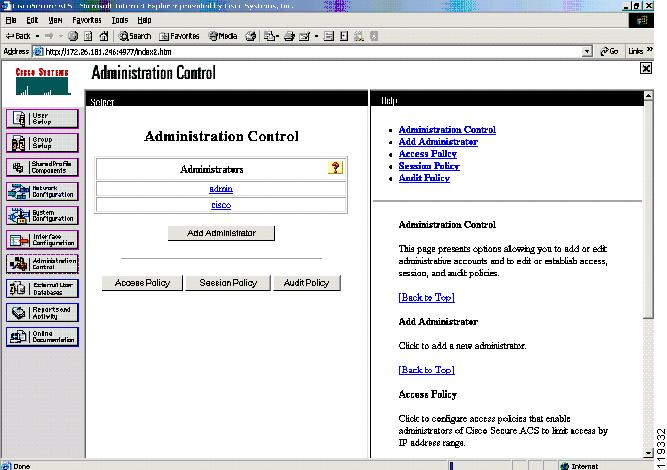Open the Media toolbar button
The width and height of the screenshot is (667, 470).
tap(223, 36)
